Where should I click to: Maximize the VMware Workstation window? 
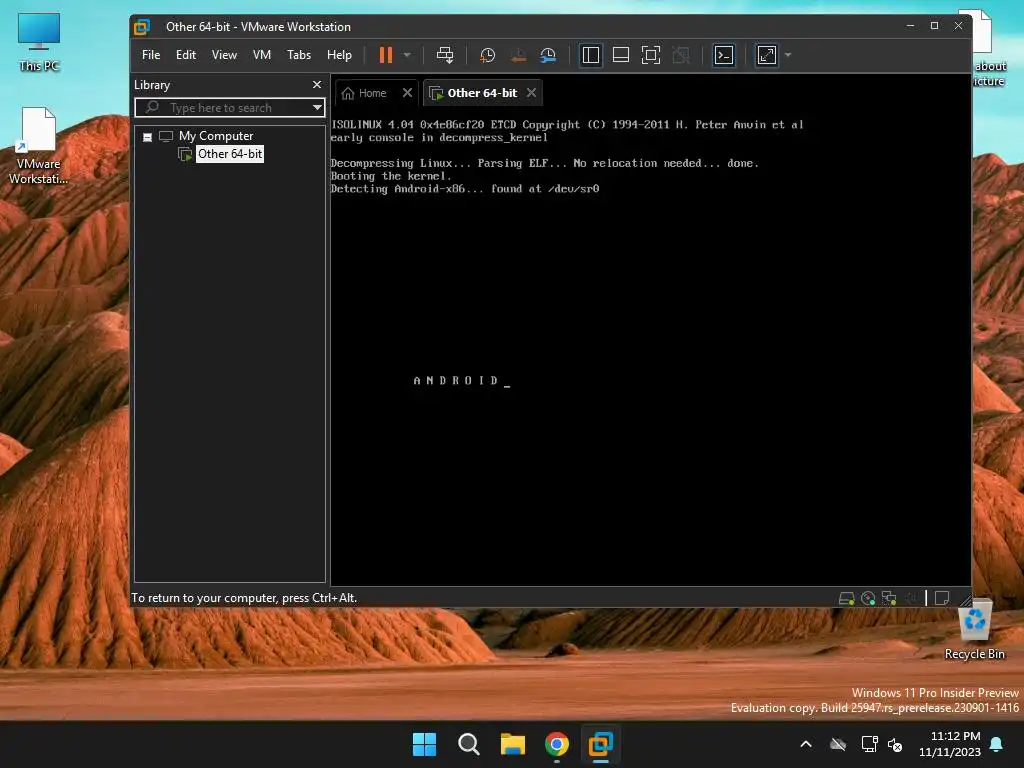tap(935, 25)
